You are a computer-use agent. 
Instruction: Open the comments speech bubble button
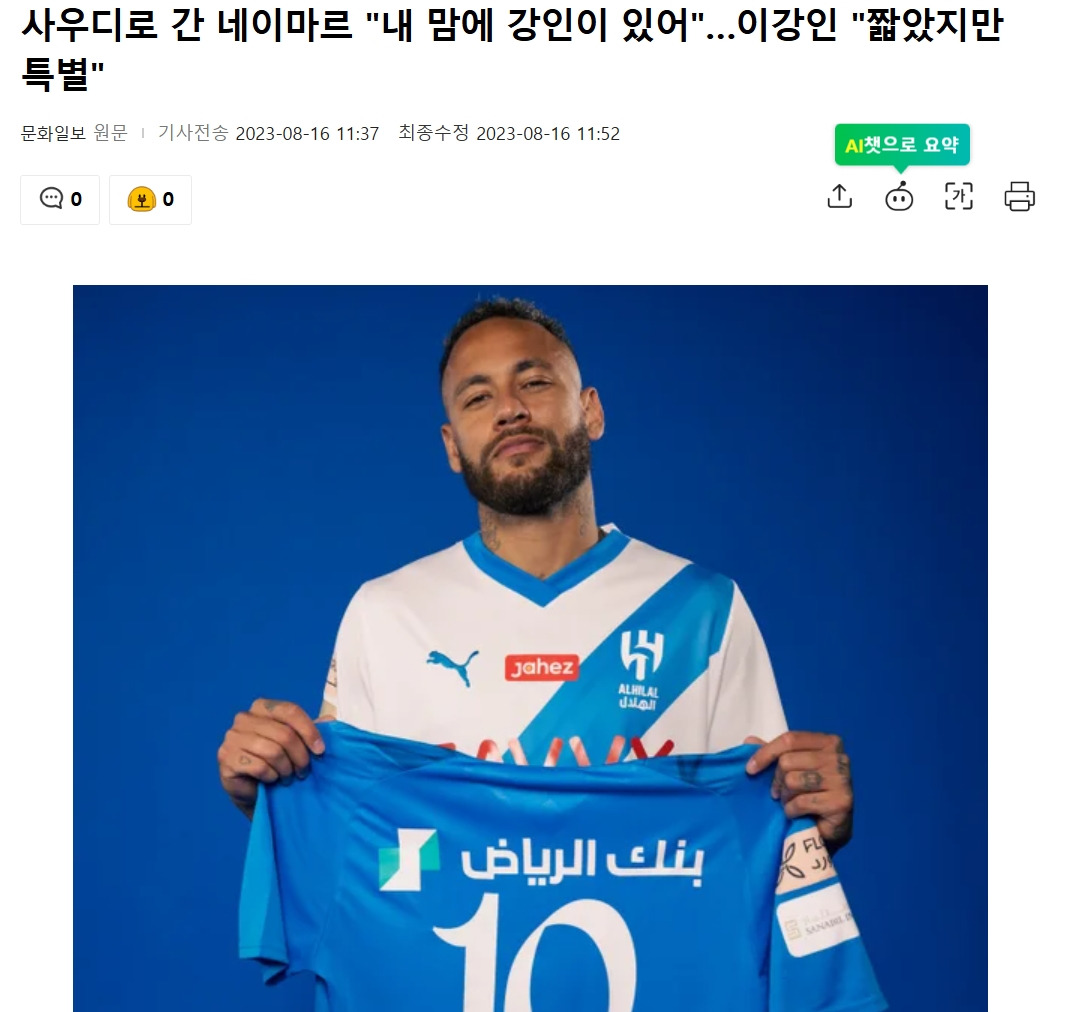tap(60, 200)
